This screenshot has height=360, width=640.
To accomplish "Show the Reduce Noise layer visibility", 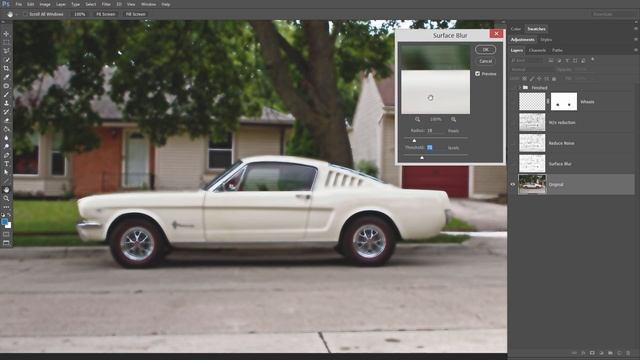I will [x=513, y=143].
